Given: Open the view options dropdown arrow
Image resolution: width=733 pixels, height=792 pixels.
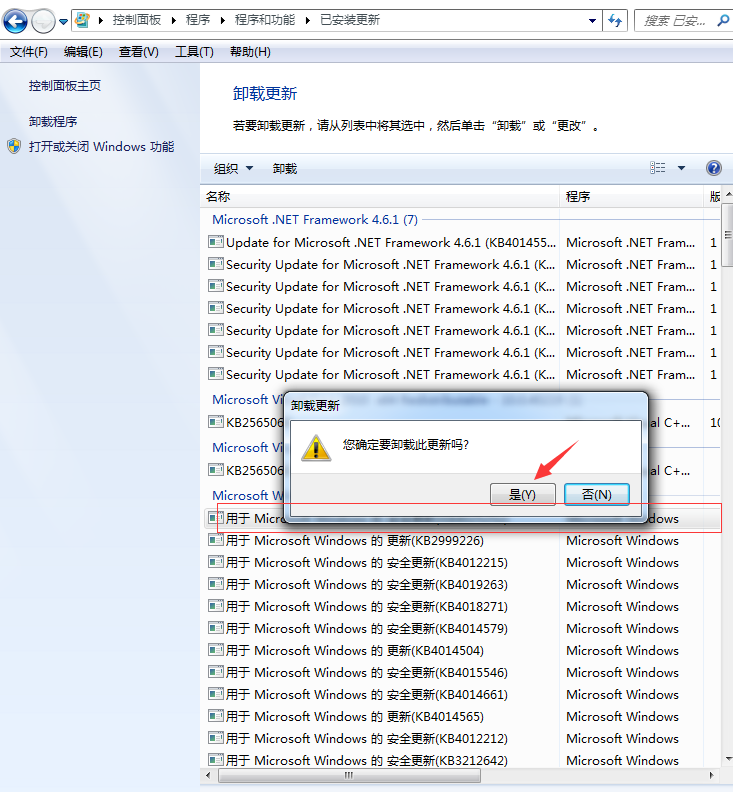Looking at the screenshot, I should tap(681, 168).
